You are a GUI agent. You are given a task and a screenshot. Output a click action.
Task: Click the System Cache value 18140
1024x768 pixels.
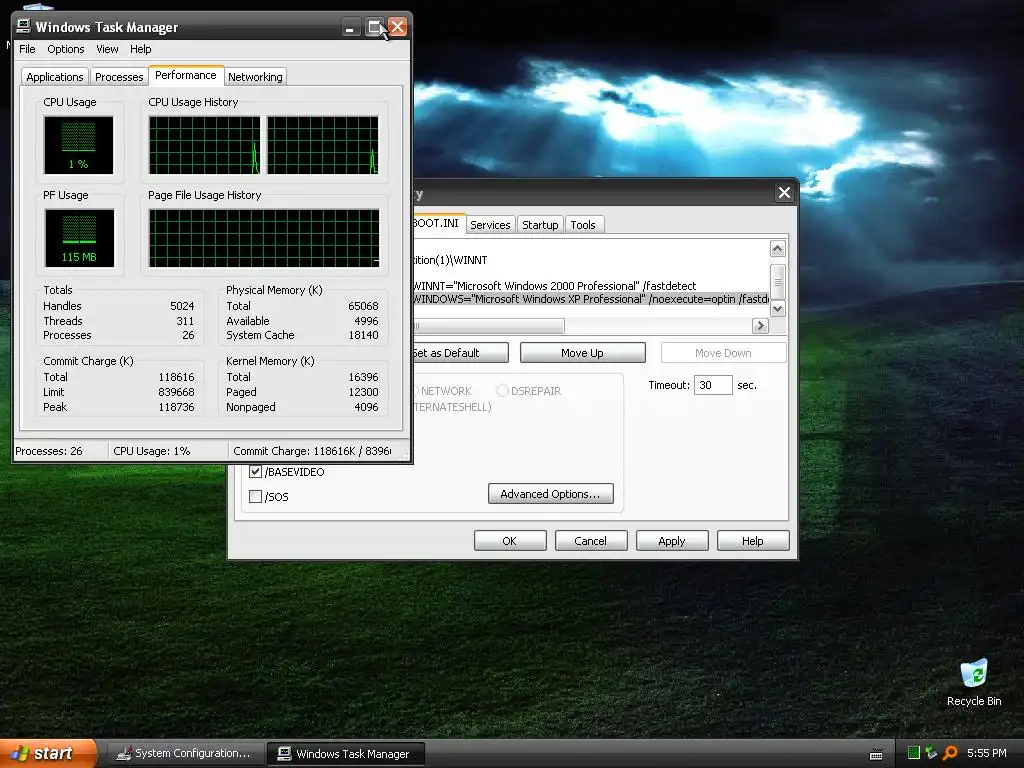(363, 335)
